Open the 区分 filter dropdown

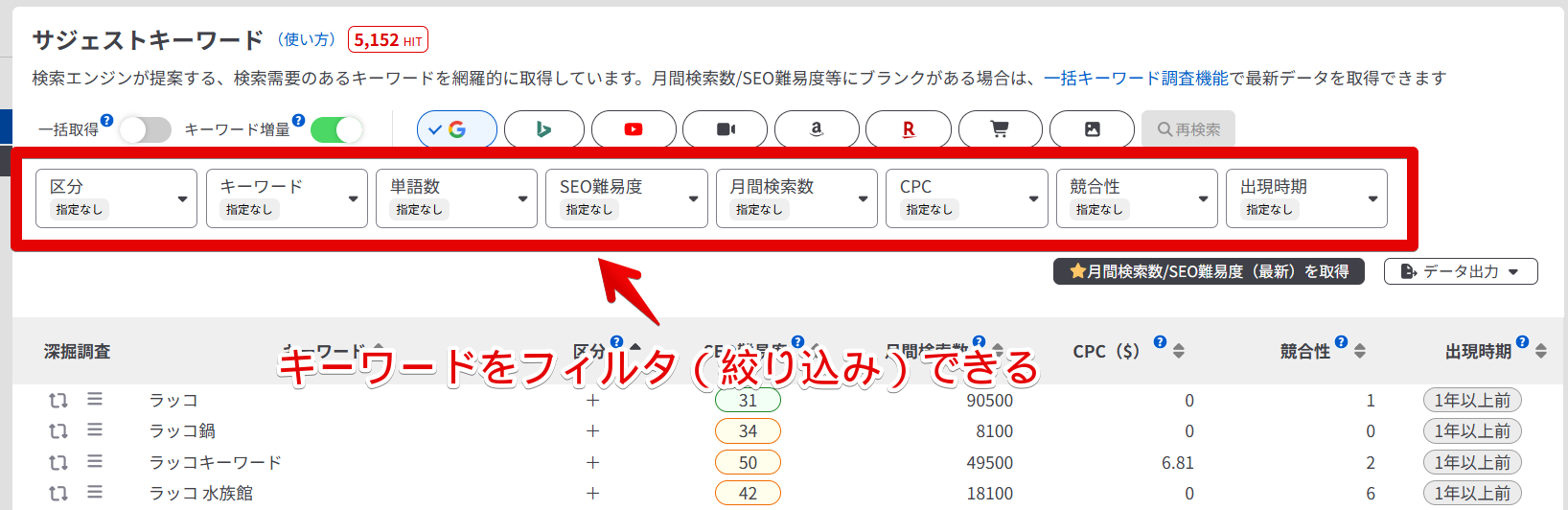[x=116, y=198]
